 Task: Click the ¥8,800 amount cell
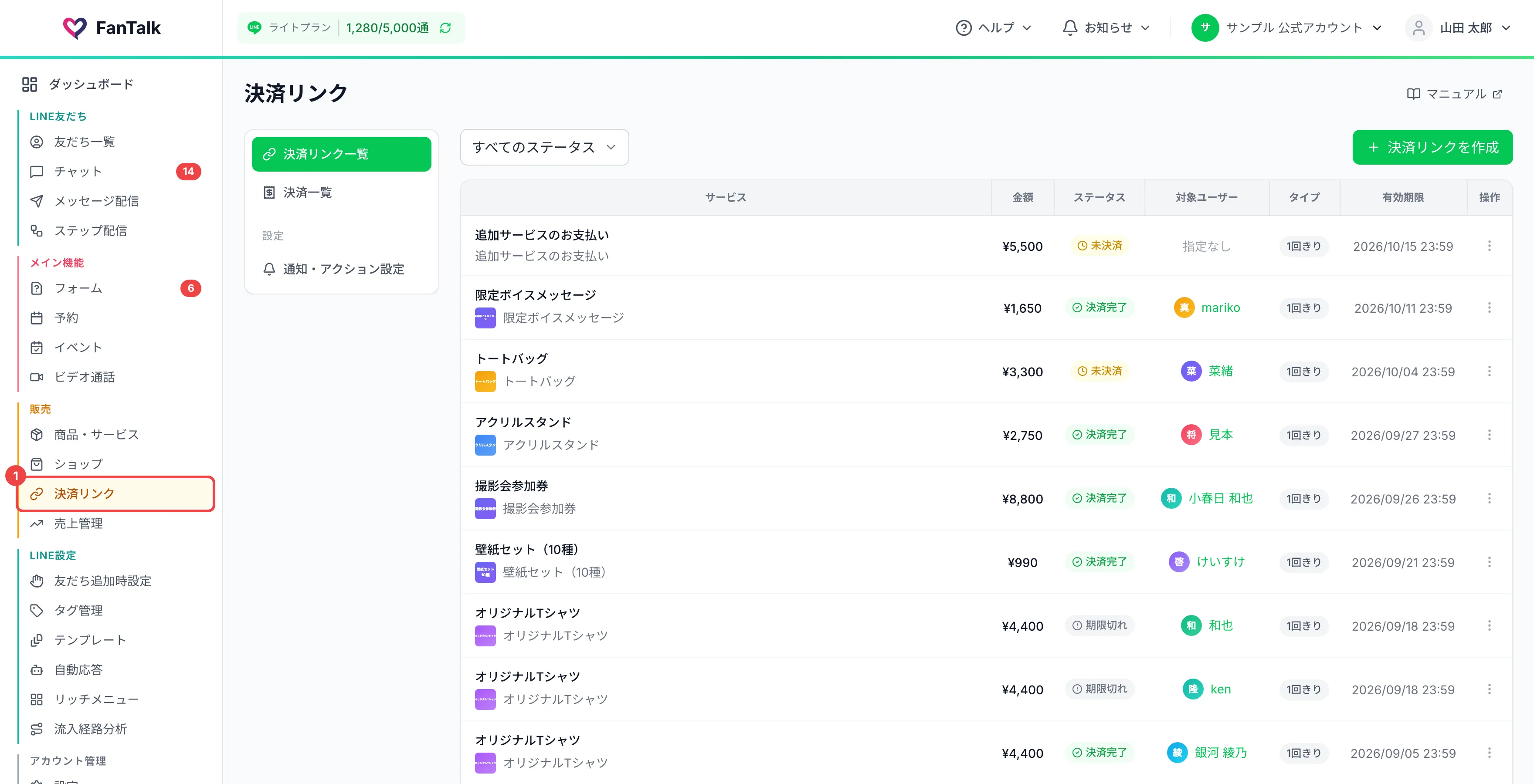(x=1022, y=499)
